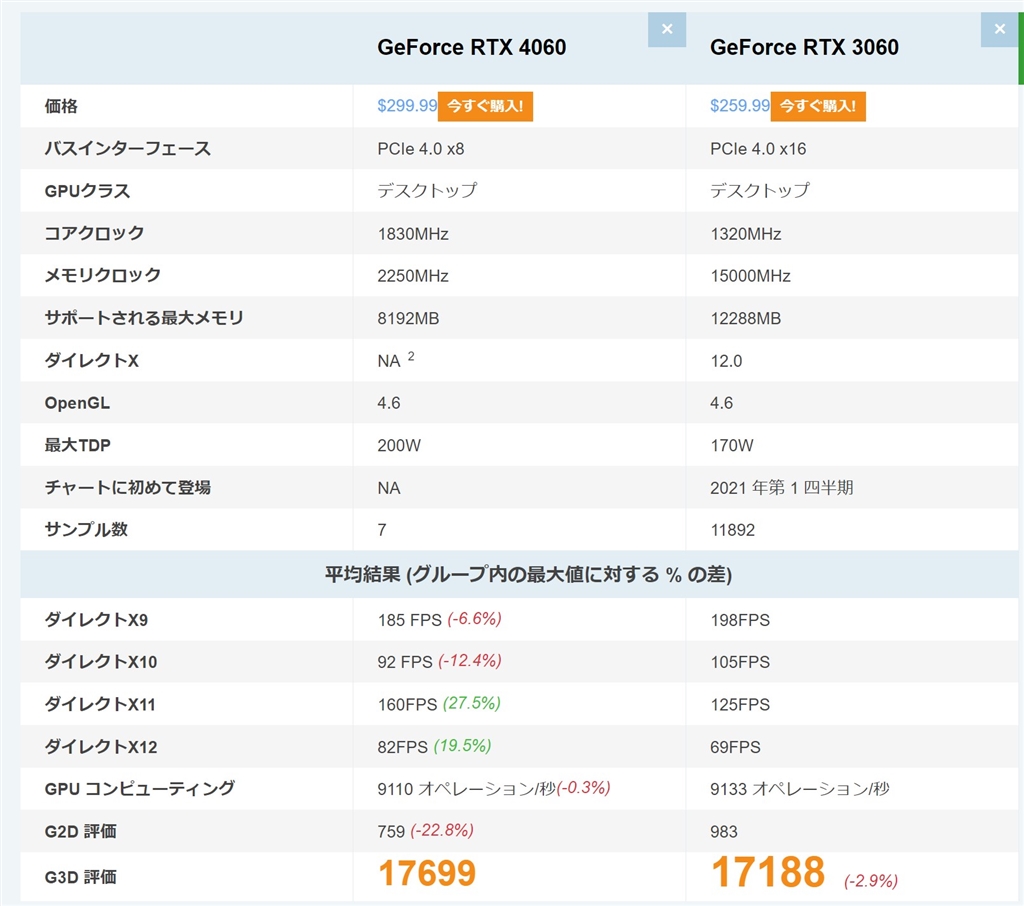Click the GPUクラス row label

click(x=87, y=191)
